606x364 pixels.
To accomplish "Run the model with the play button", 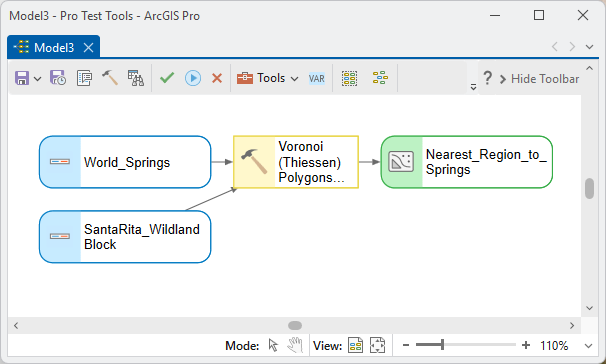I will (x=193, y=78).
